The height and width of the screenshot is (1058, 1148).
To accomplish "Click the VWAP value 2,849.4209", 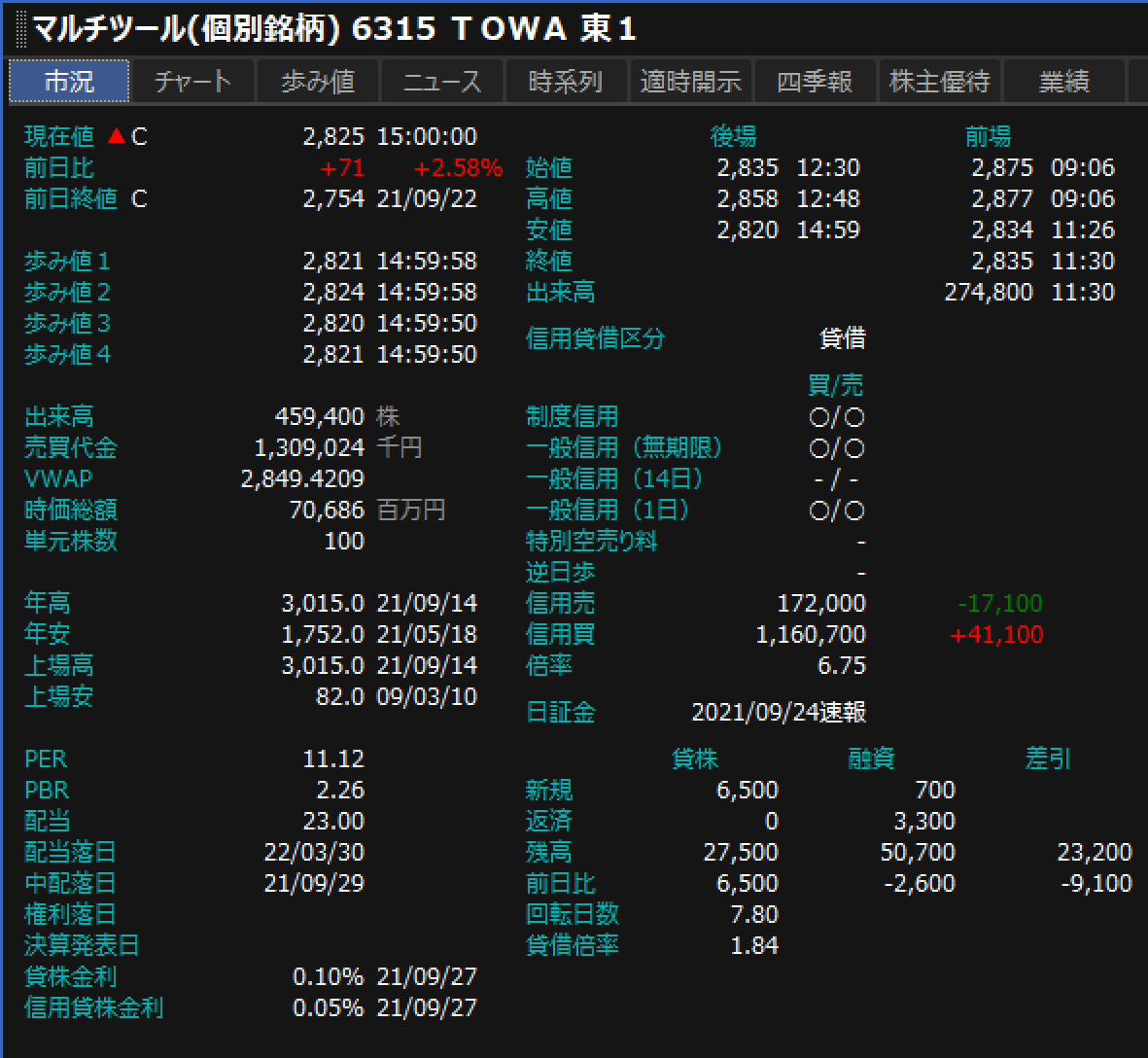I will click(302, 478).
